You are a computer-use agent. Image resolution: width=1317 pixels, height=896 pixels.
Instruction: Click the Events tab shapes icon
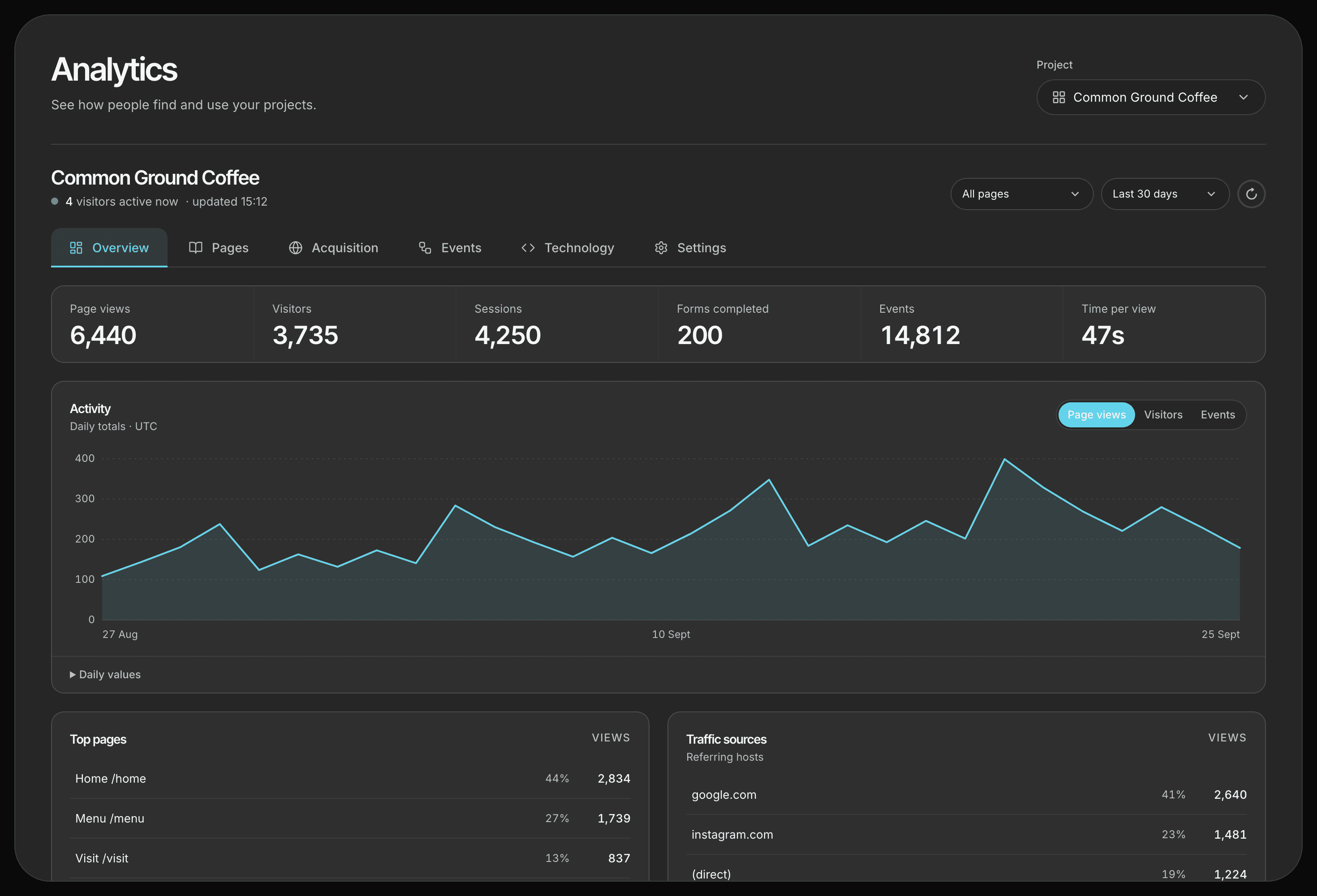pyautogui.click(x=425, y=248)
